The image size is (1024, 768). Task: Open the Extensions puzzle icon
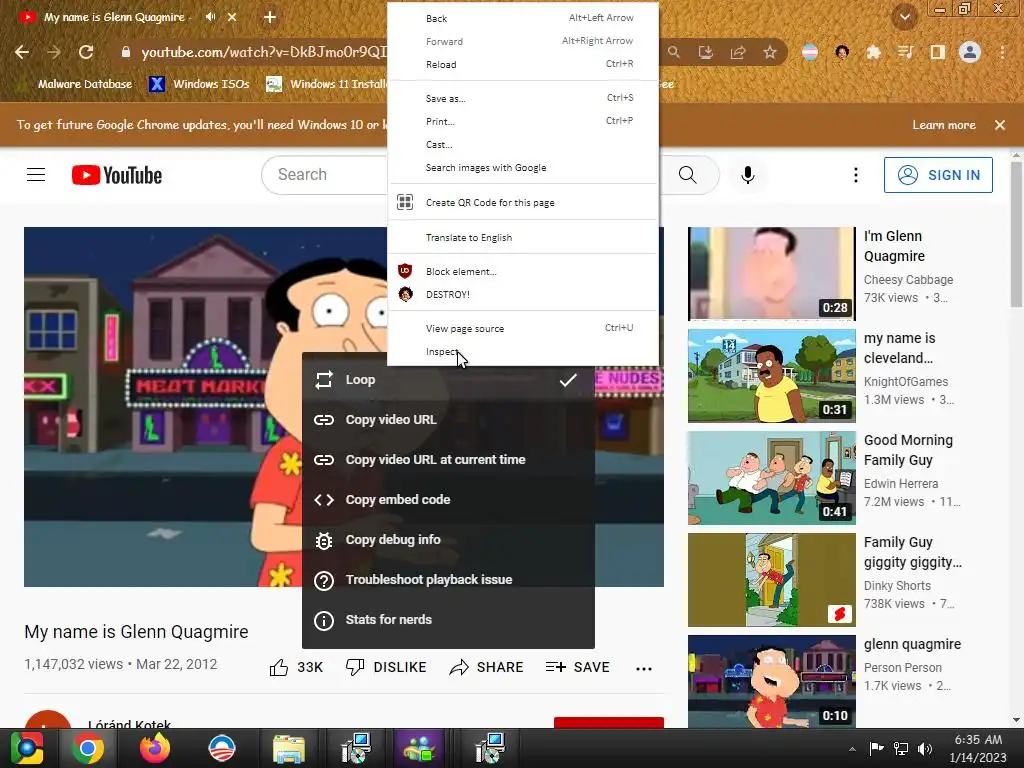(873, 52)
